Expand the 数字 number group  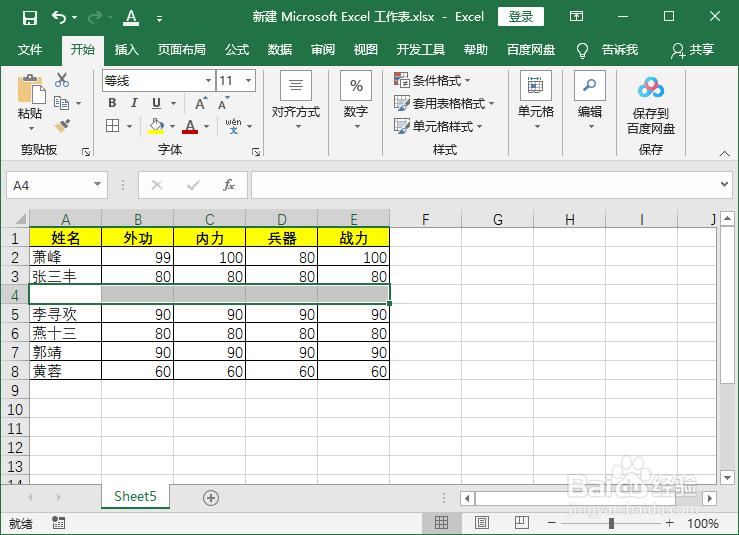356,100
